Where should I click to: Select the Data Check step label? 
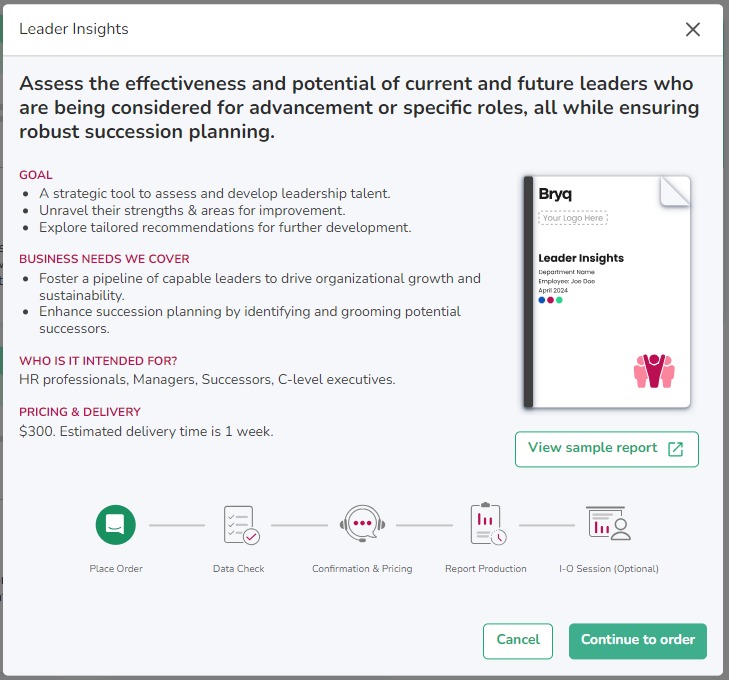238,569
